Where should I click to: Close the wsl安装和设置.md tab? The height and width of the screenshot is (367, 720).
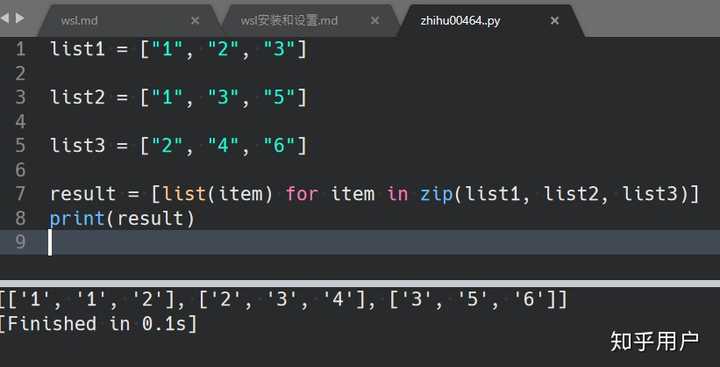click(375, 20)
